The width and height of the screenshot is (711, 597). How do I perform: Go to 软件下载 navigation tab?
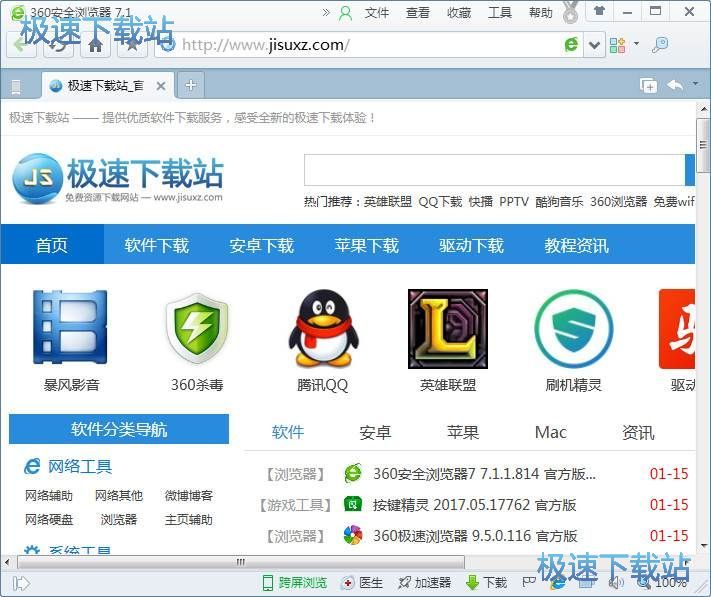tap(156, 245)
